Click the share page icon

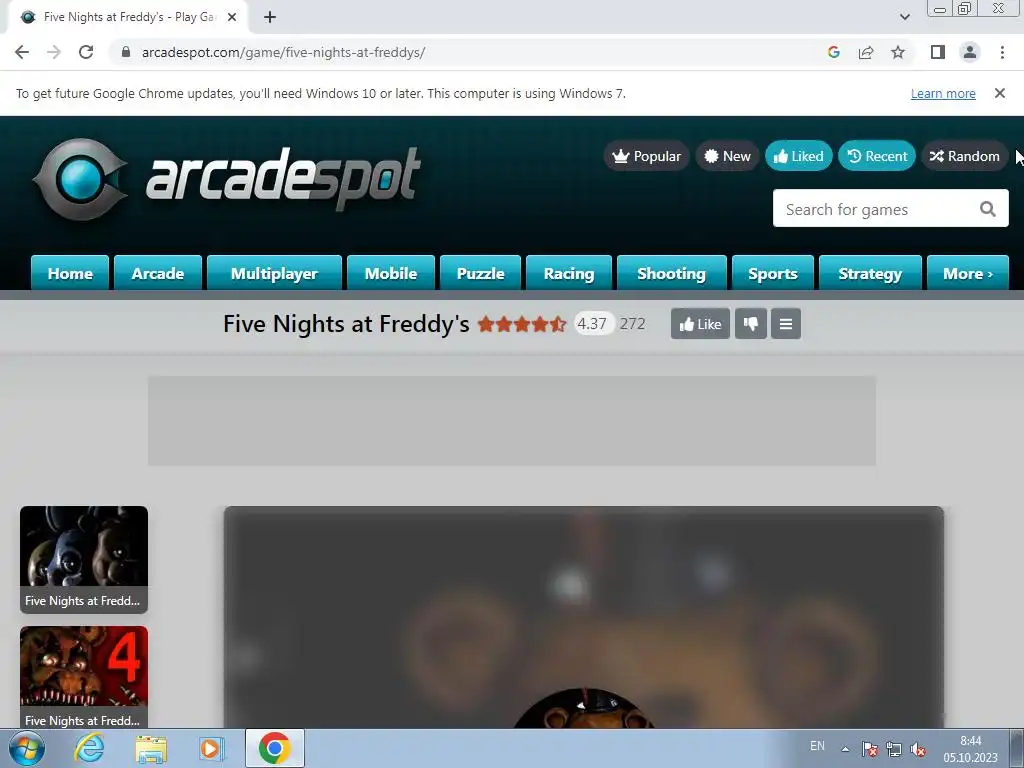[866, 52]
